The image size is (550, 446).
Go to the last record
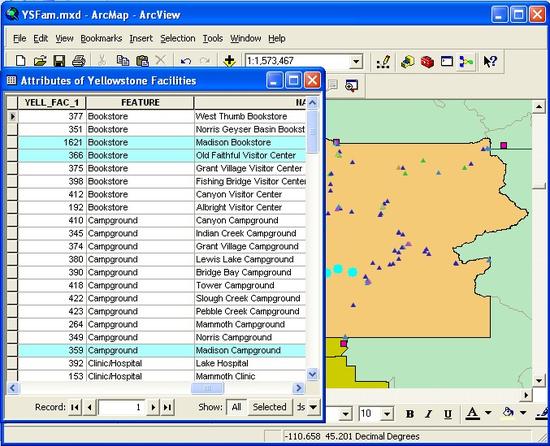(x=168, y=407)
